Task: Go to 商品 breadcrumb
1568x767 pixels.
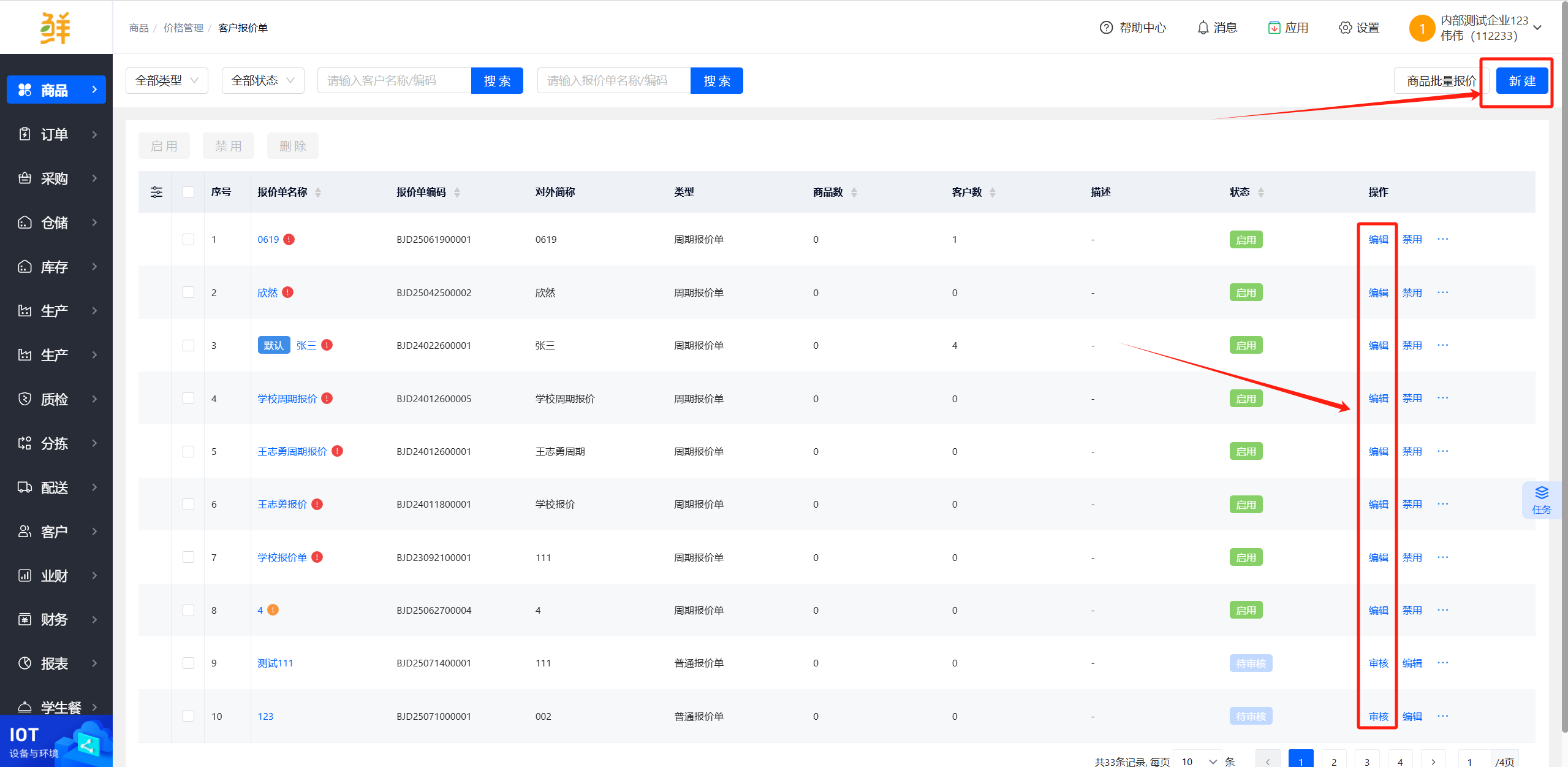Action: [138, 28]
